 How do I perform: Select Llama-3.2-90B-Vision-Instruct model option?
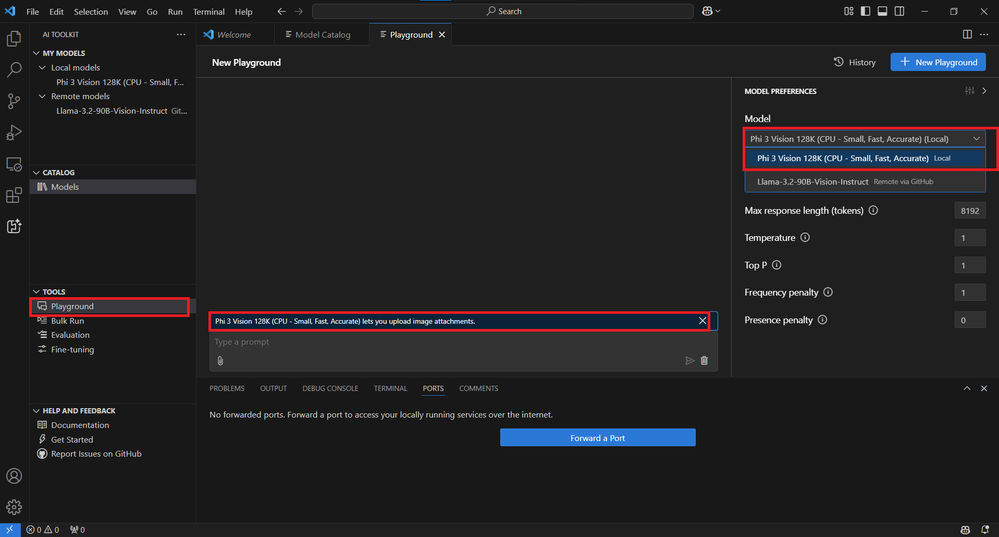click(x=865, y=182)
